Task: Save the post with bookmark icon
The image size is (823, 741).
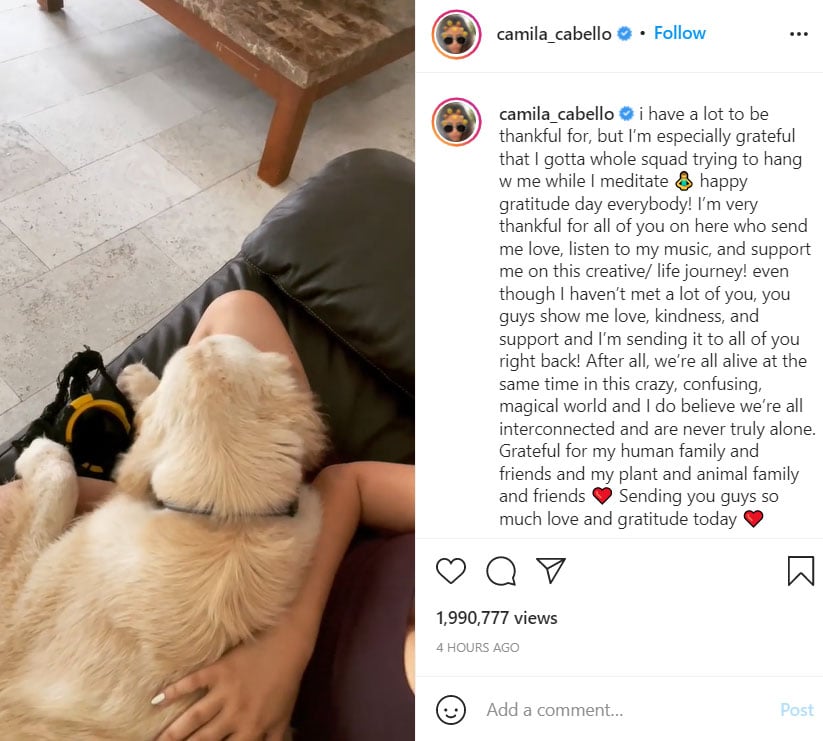Action: point(800,571)
